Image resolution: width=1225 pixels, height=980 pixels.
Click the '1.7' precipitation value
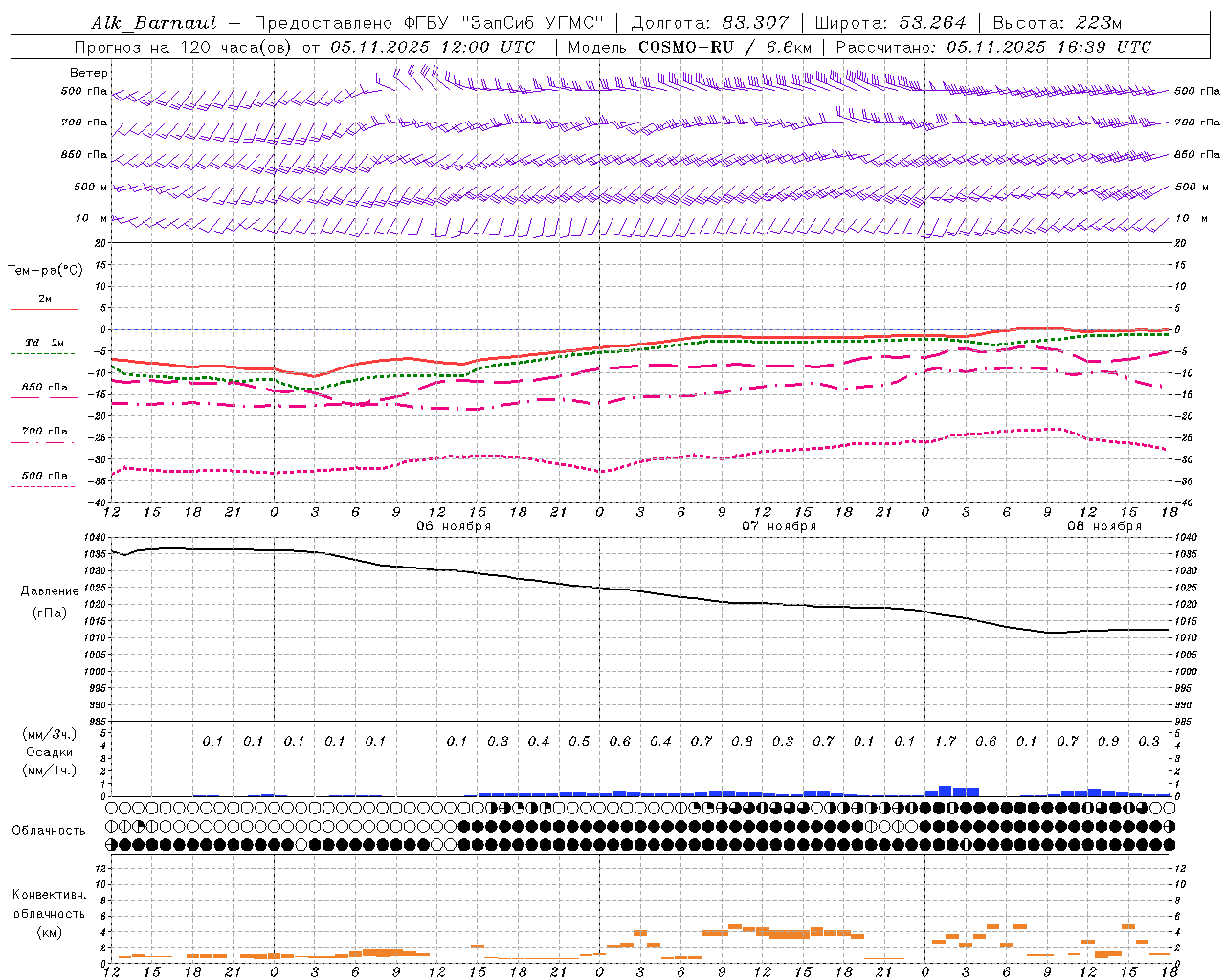point(946,741)
